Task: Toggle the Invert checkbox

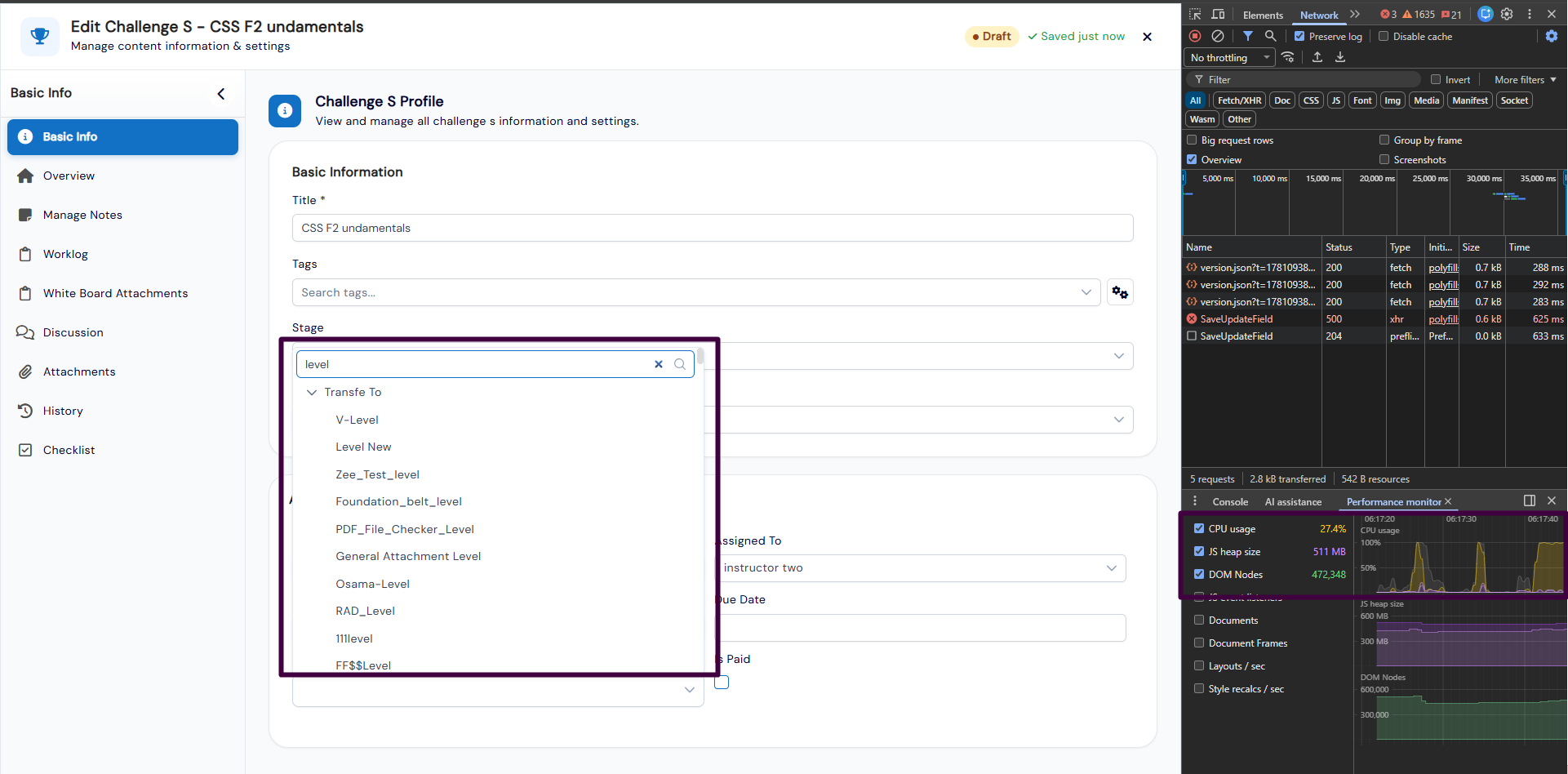Action: pyautogui.click(x=1436, y=79)
